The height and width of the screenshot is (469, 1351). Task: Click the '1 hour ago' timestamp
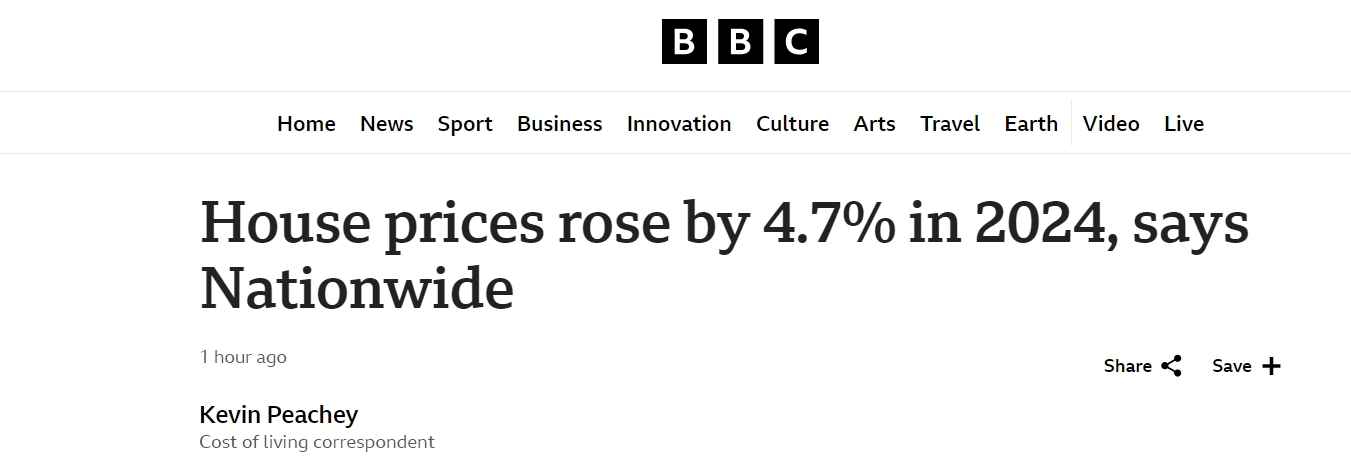tap(243, 357)
